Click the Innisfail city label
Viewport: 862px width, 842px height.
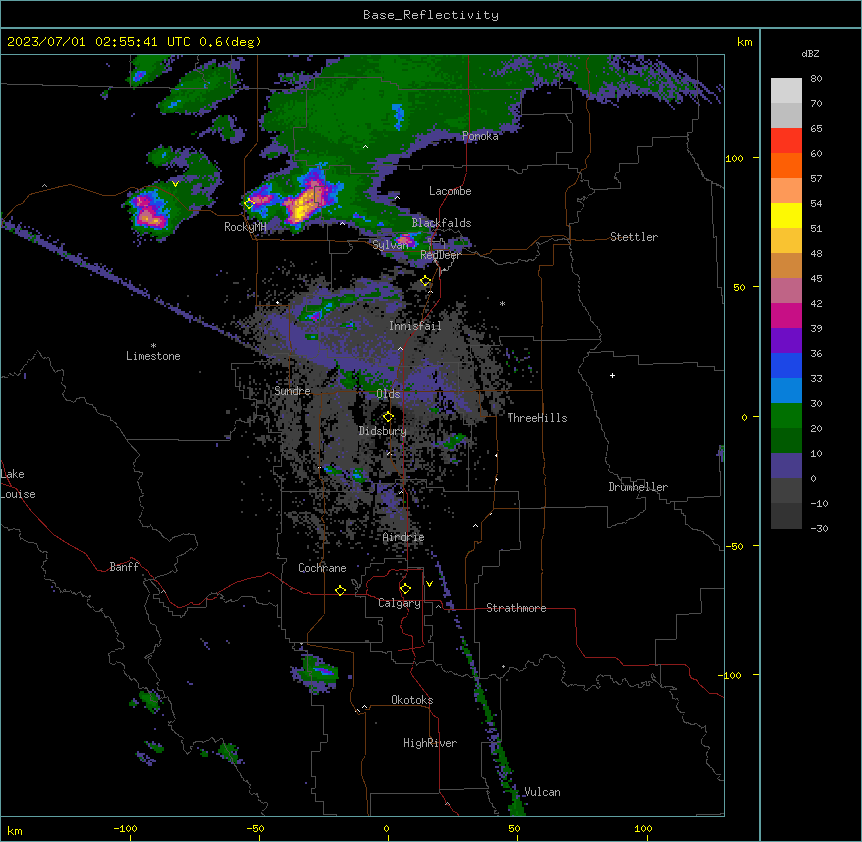(x=415, y=326)
